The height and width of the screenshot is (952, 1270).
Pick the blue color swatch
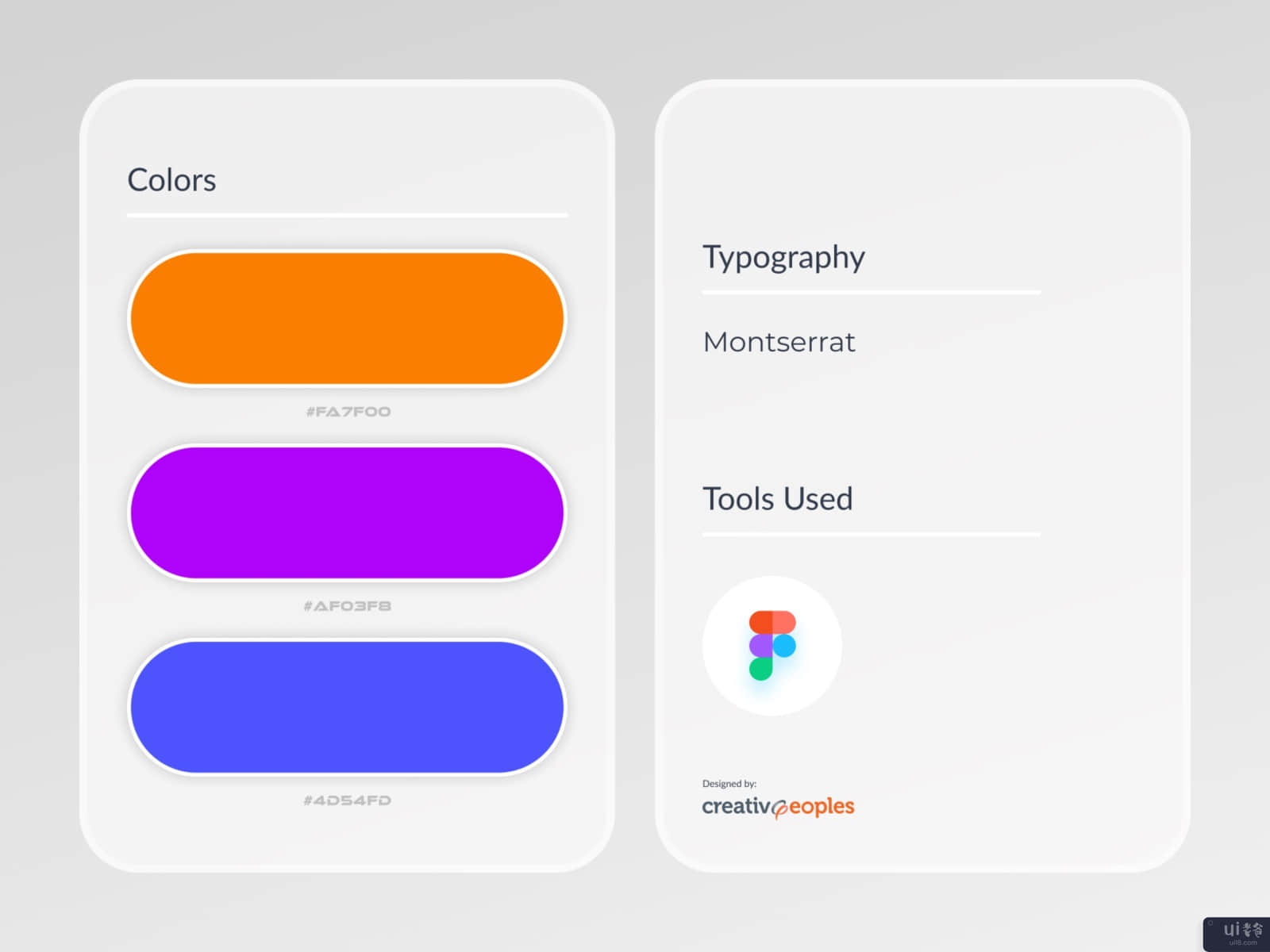[347, 707]
